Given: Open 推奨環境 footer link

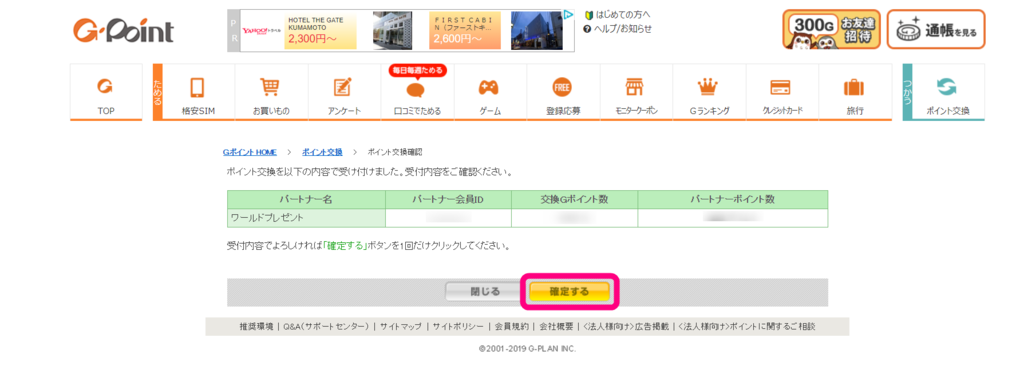Looking at the screenshot, I should 256,326.
